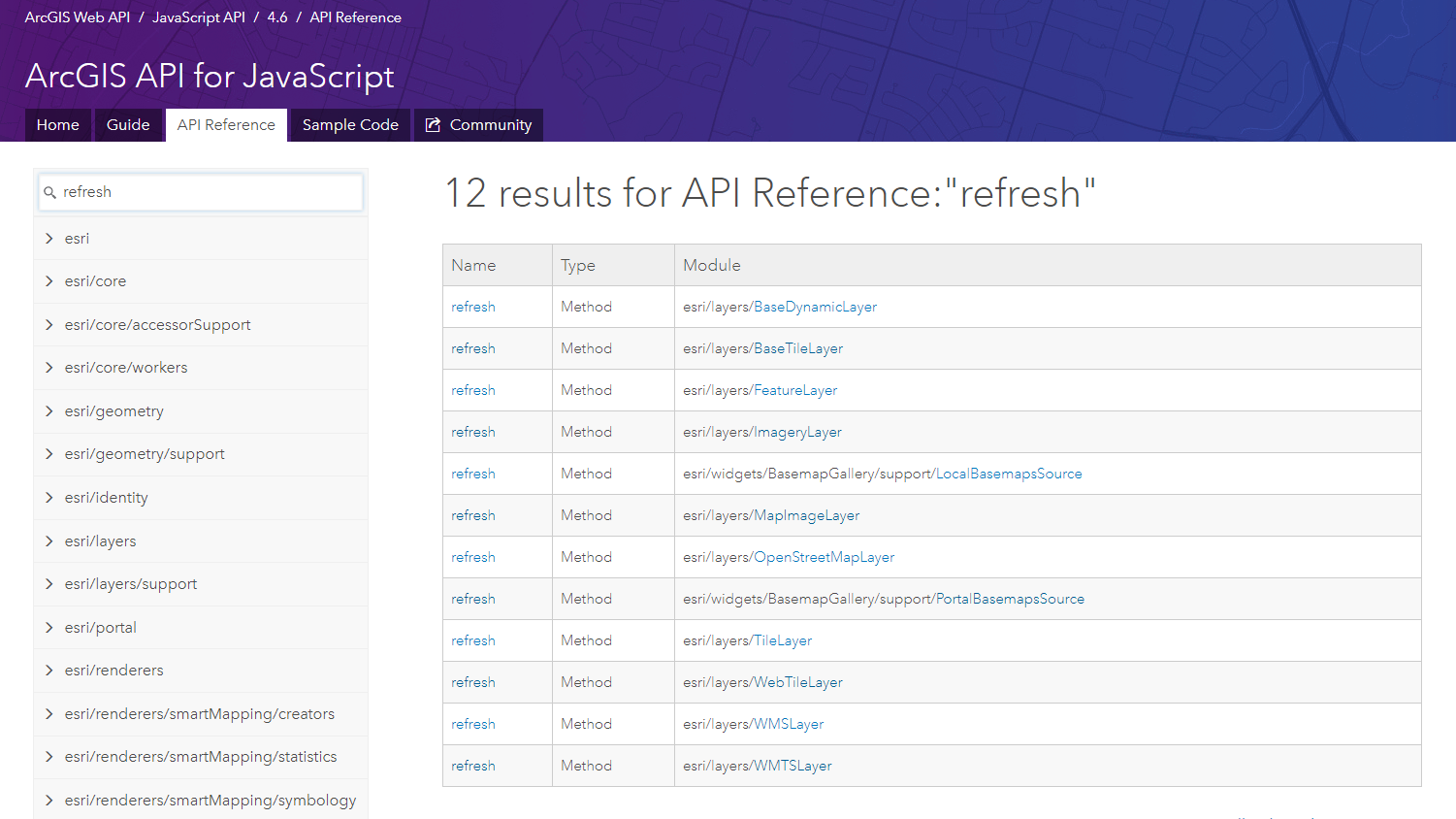The height and width of the screenshot is (819, 1456).
Task: Expand the esri tree chevron
Action: coord(49,238)
